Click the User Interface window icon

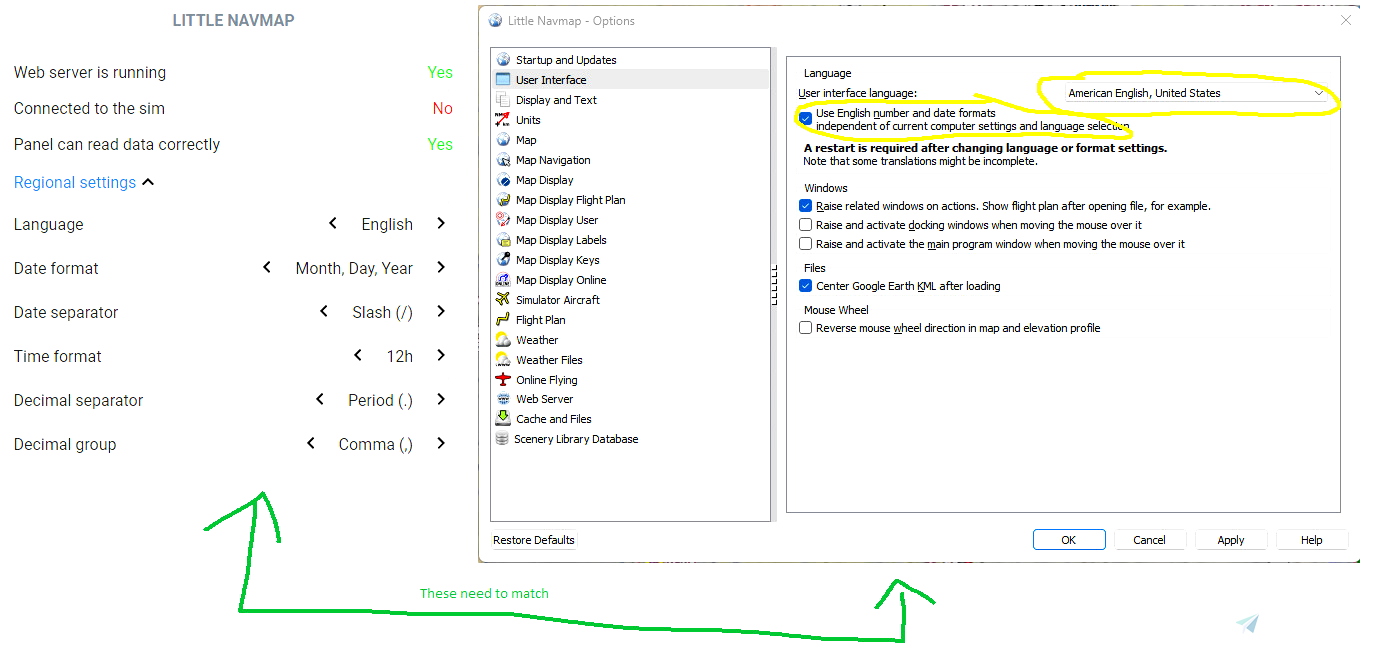tap(503, 80)
